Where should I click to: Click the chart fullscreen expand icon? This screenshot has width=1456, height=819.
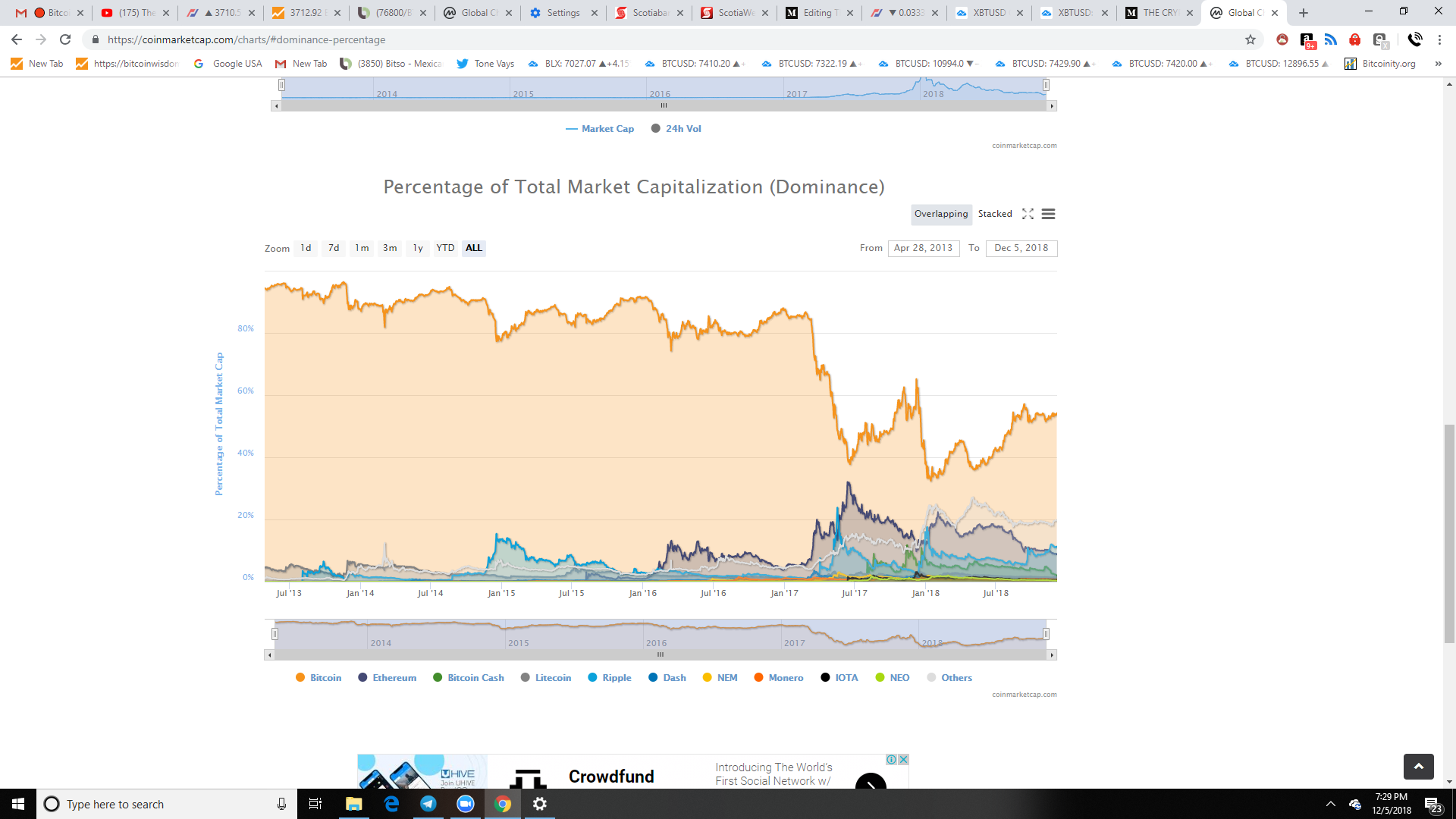[x=1028, y=214]
